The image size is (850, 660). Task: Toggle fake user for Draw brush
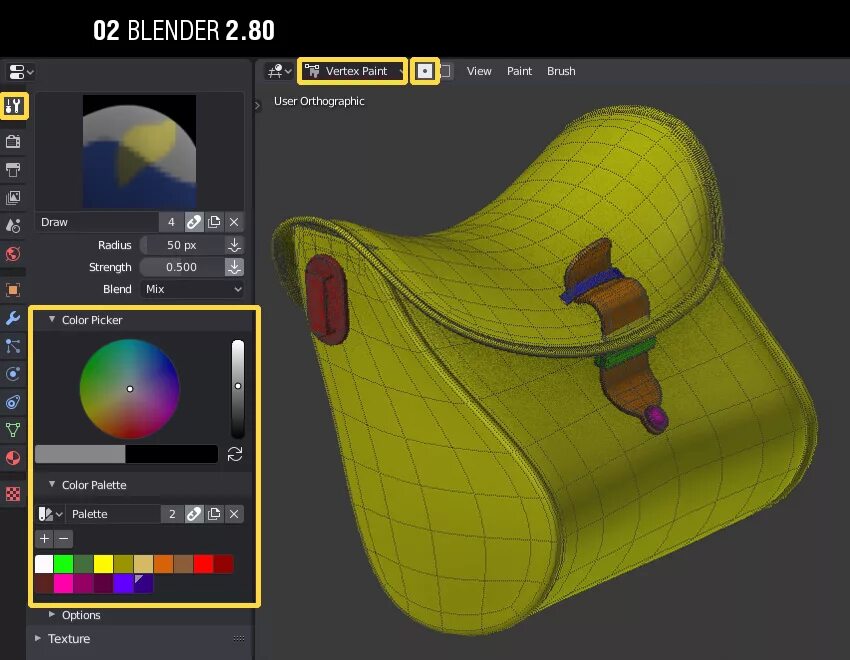click(x=194, y=222)
